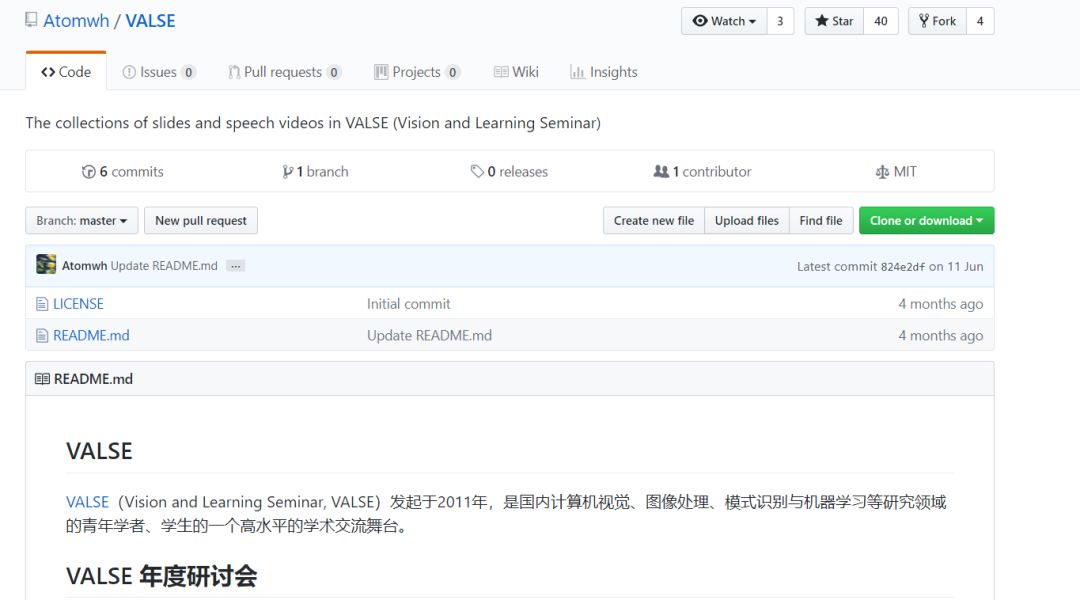
Task: View the 1 branch list
Action: pyautogui.click(x=315, y=172)
